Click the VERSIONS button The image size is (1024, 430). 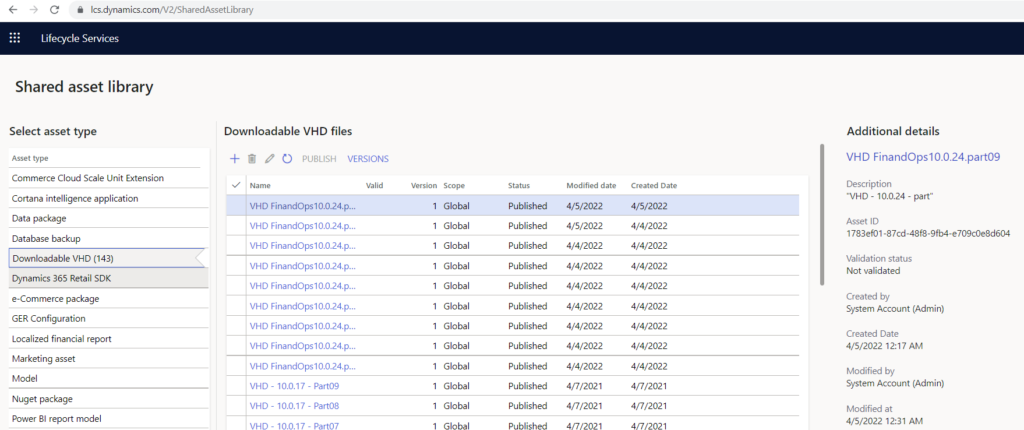coord(367,159)
